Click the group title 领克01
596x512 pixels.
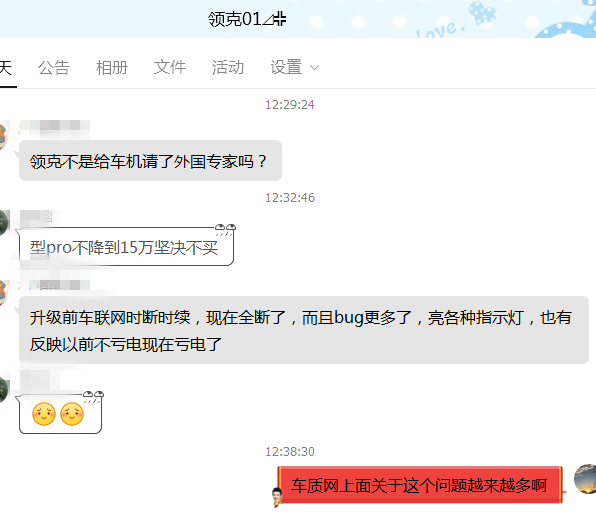tap(235, 19)
